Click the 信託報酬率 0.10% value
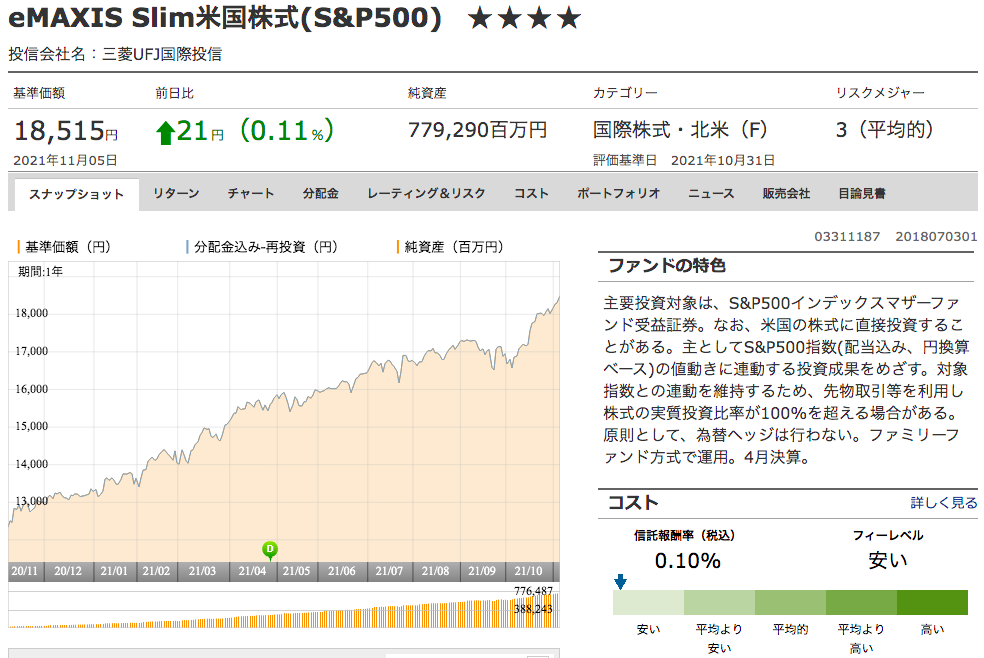This screenshot has height=658, width=984. click(687, 560)
